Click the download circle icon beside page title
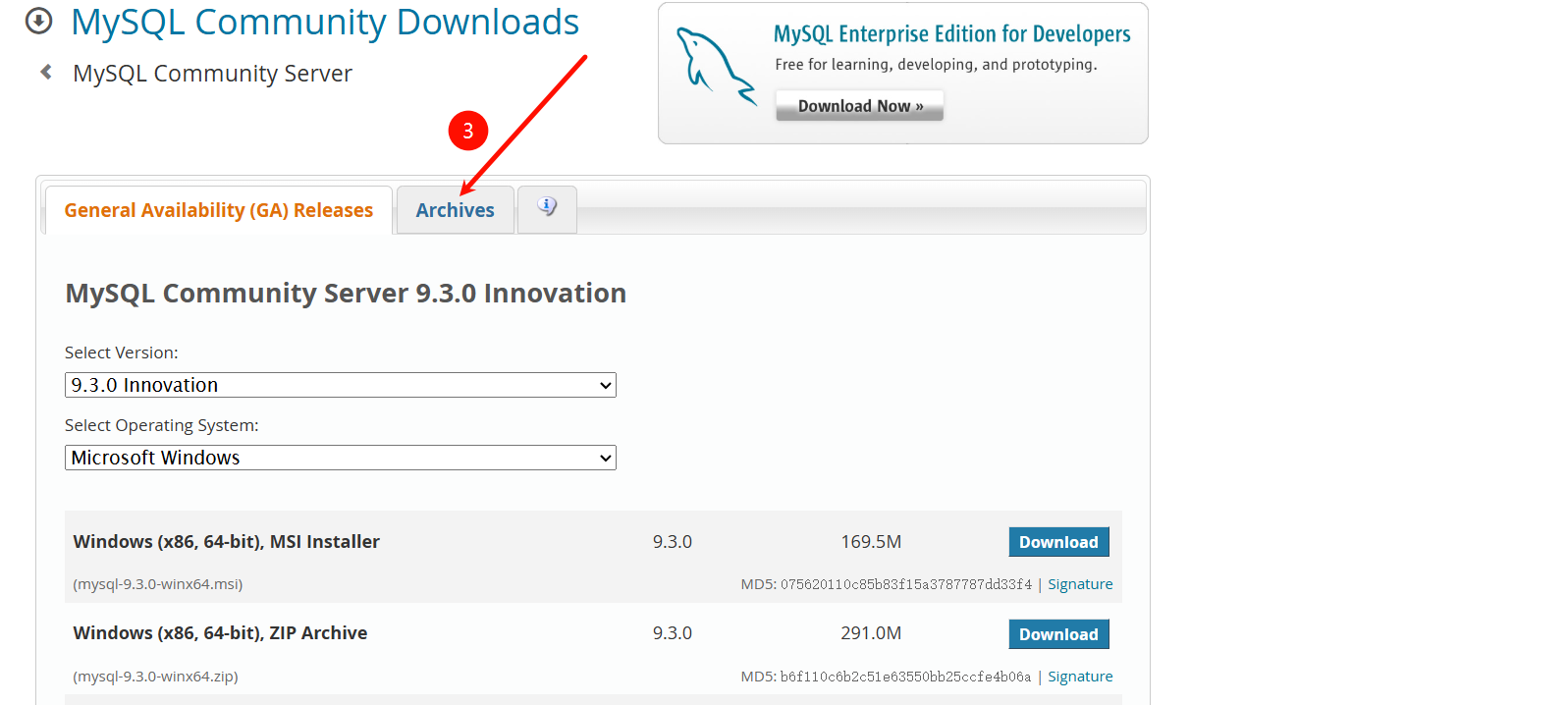Image resolution: width=1568 pixels, height=705 pixels. coord(38,21)
